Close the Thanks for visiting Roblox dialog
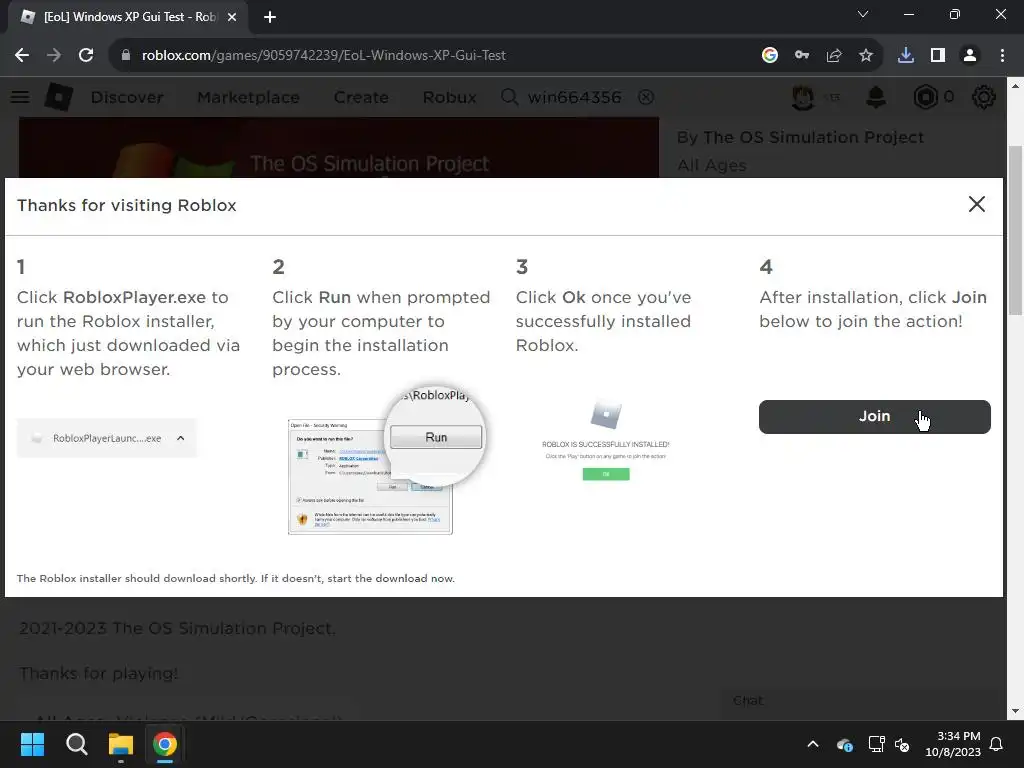1024x768 pixels. pyautogui.click(x=976, y=204)
